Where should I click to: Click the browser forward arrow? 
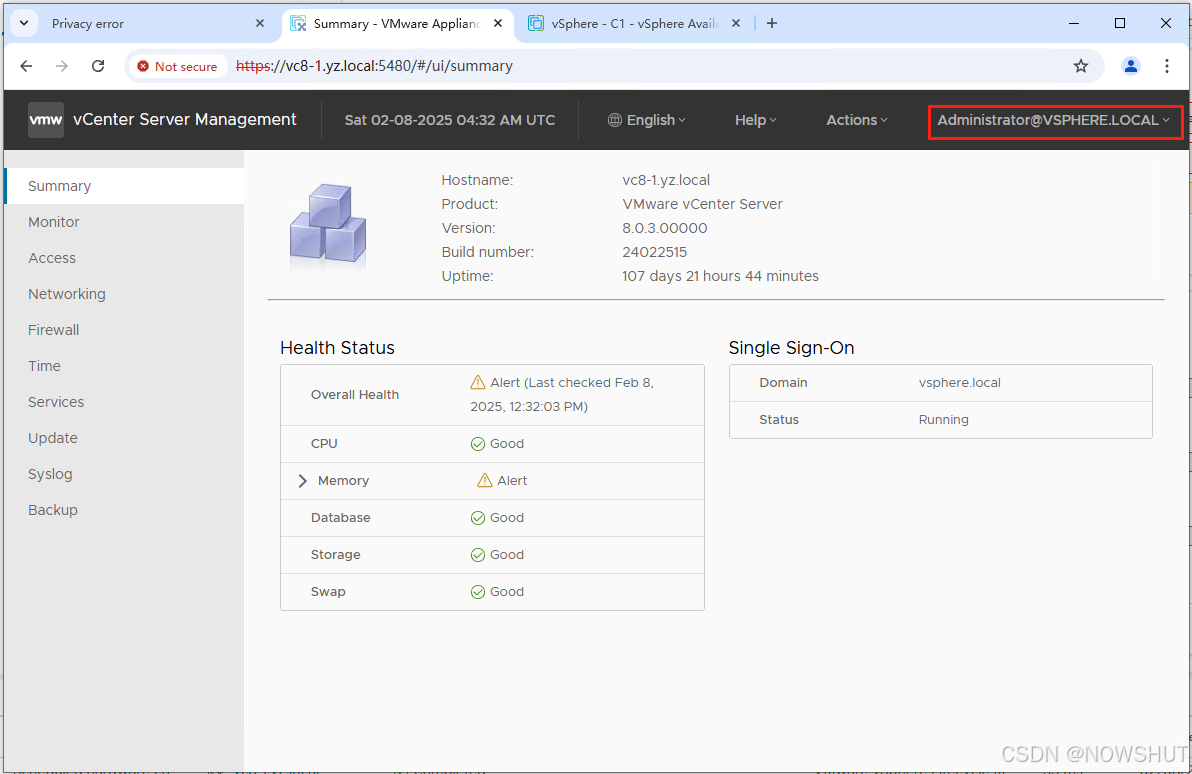pyautogui.click(x=62, y=66)
